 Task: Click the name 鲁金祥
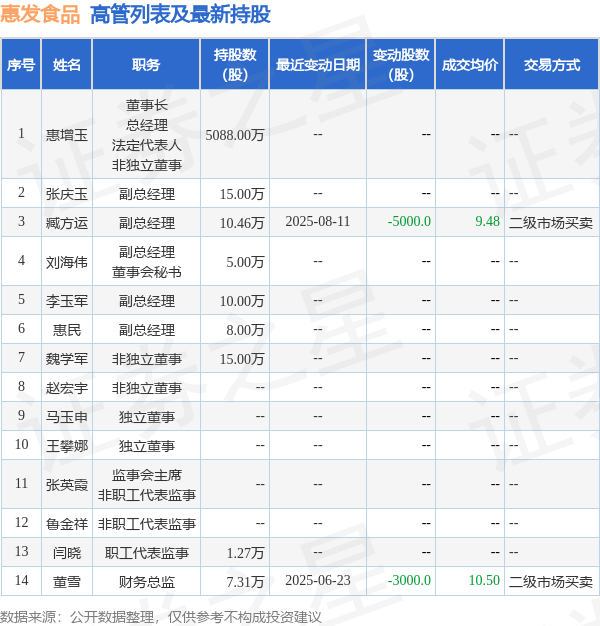[x=67, y=523]
